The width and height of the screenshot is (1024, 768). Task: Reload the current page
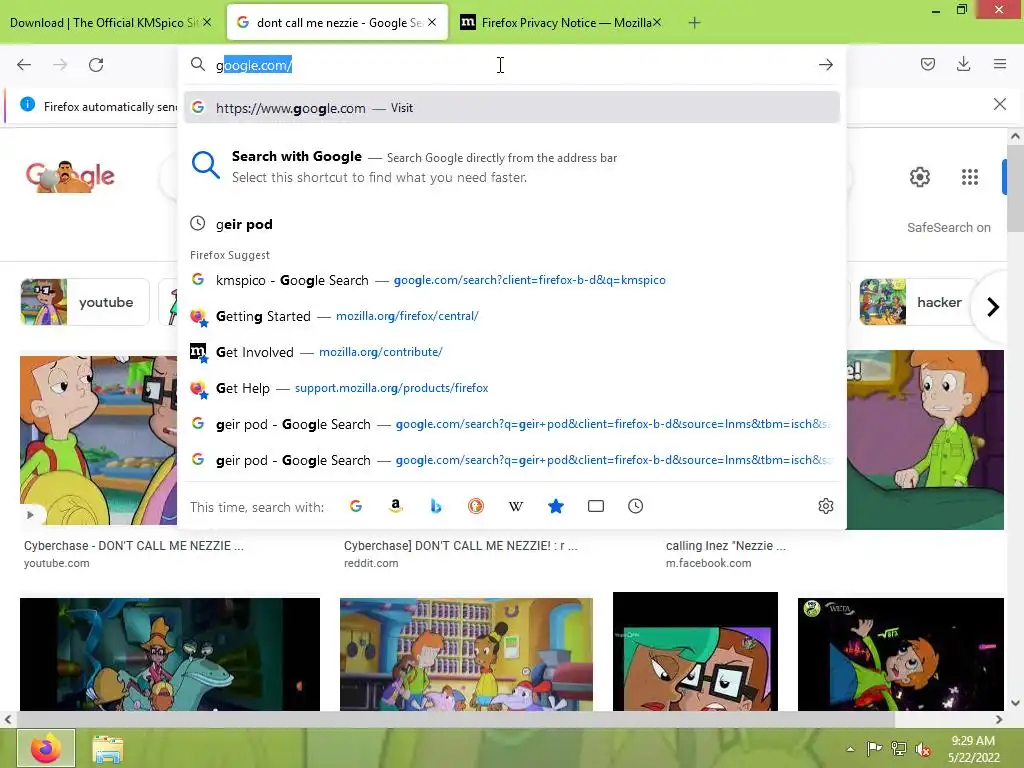coord(96,65)
